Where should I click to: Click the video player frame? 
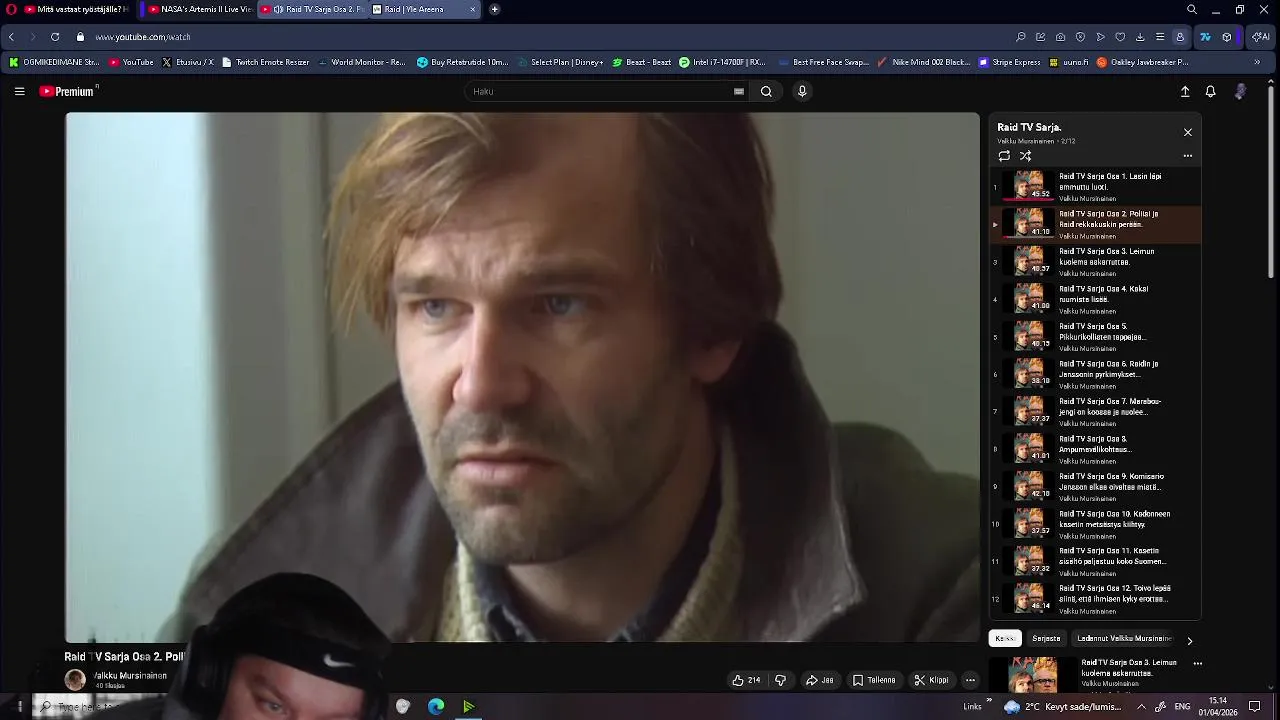coord(522,377)
